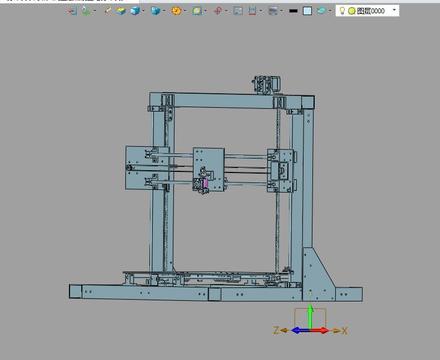The image size is (440, 360).
Task: Click the black line color swatch
Action: click(293, 11)
